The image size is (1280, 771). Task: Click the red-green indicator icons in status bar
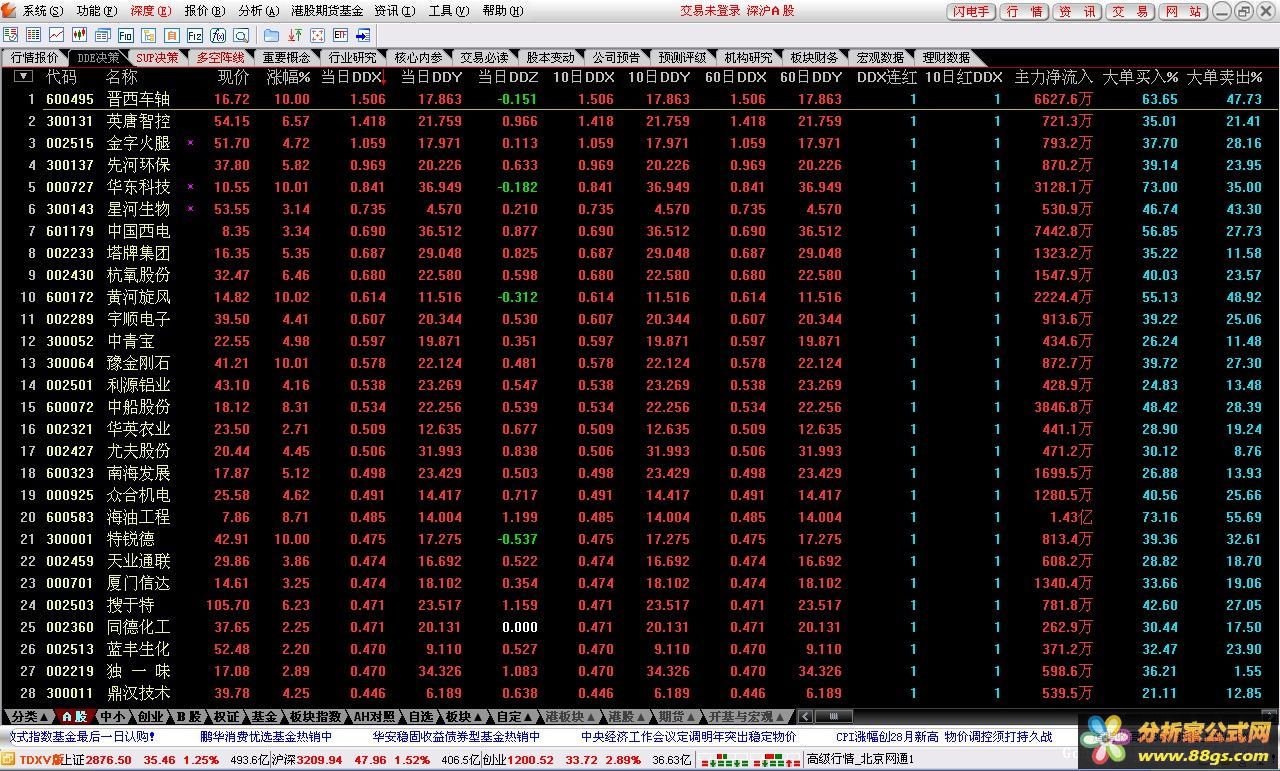(x=750, y=760)
